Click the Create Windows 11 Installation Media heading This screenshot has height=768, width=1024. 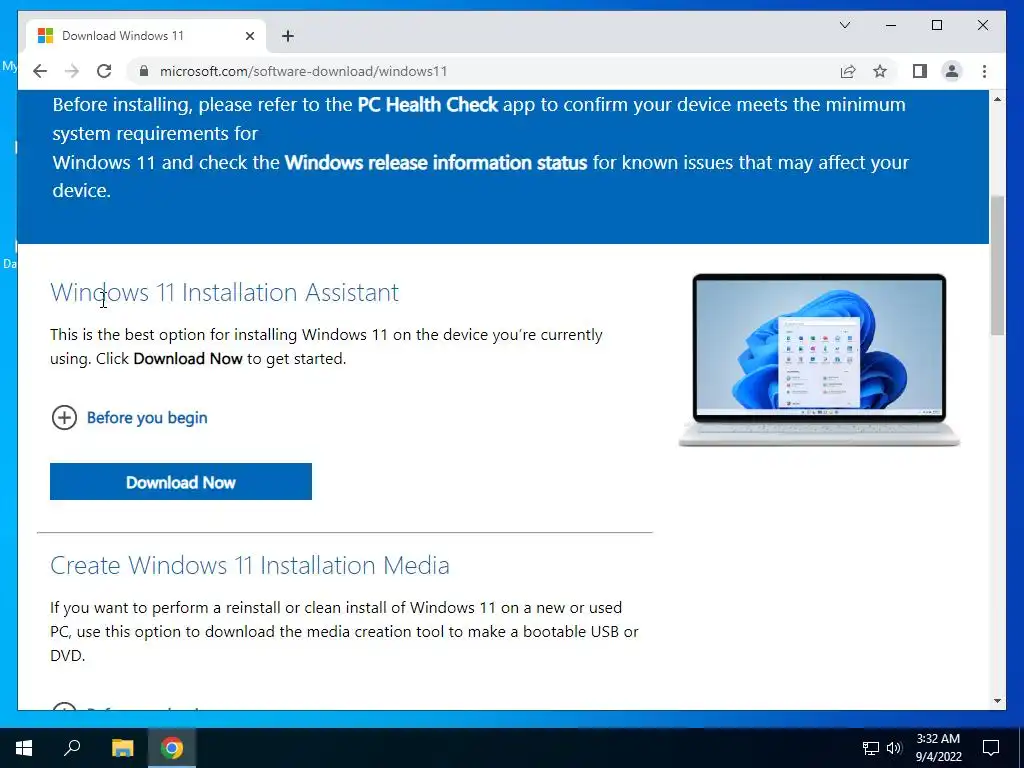point(250,565)
